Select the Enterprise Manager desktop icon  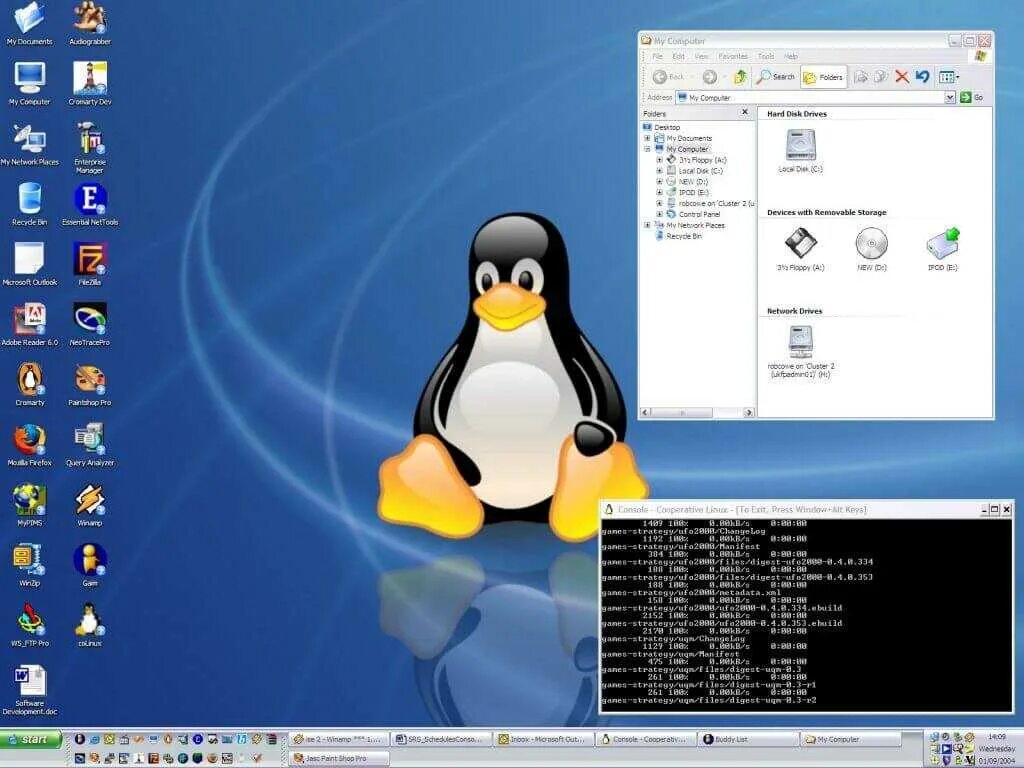tap(90, 148)
